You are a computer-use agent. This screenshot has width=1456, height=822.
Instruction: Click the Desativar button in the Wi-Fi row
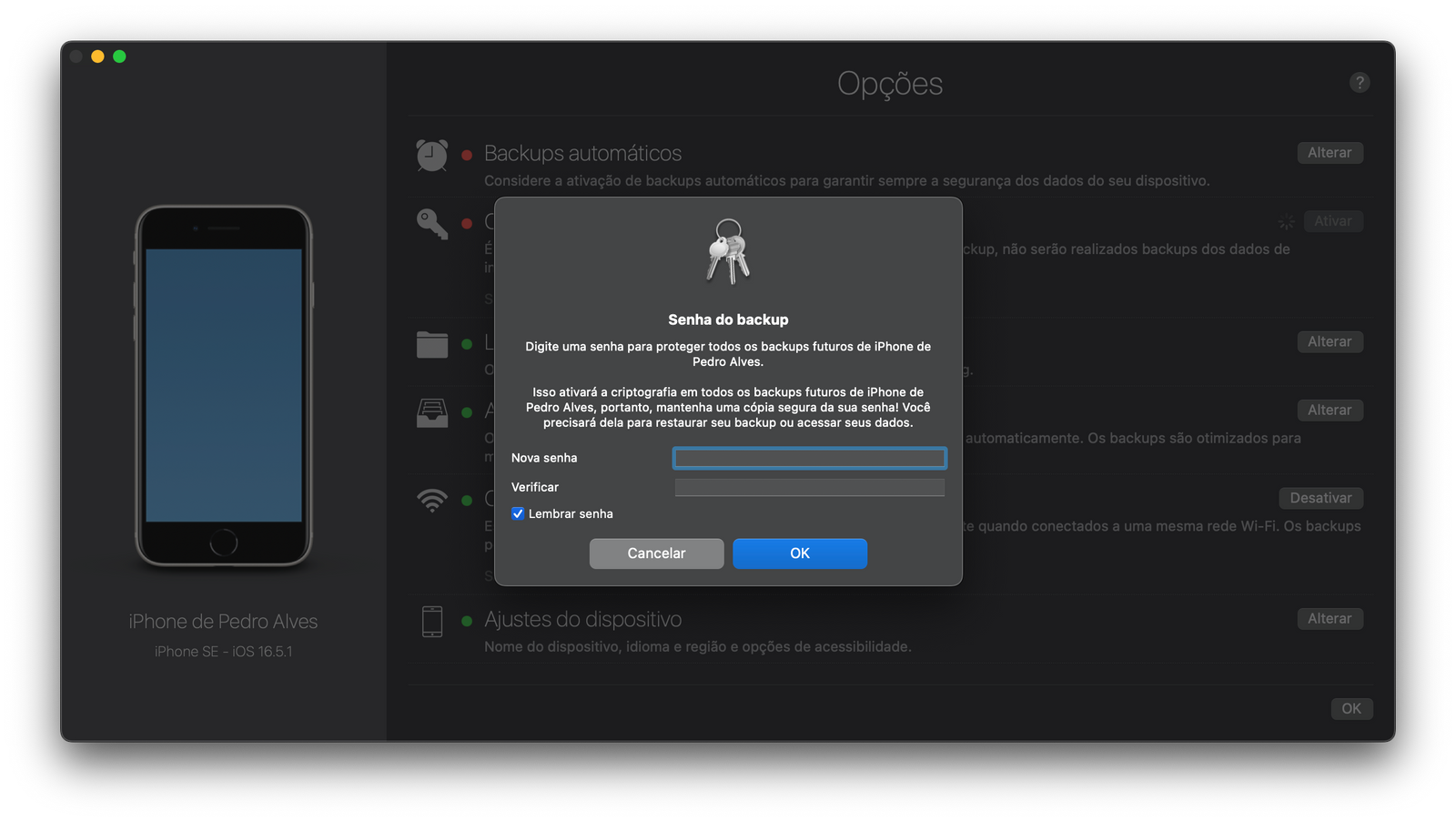(x=1321, y=498)
